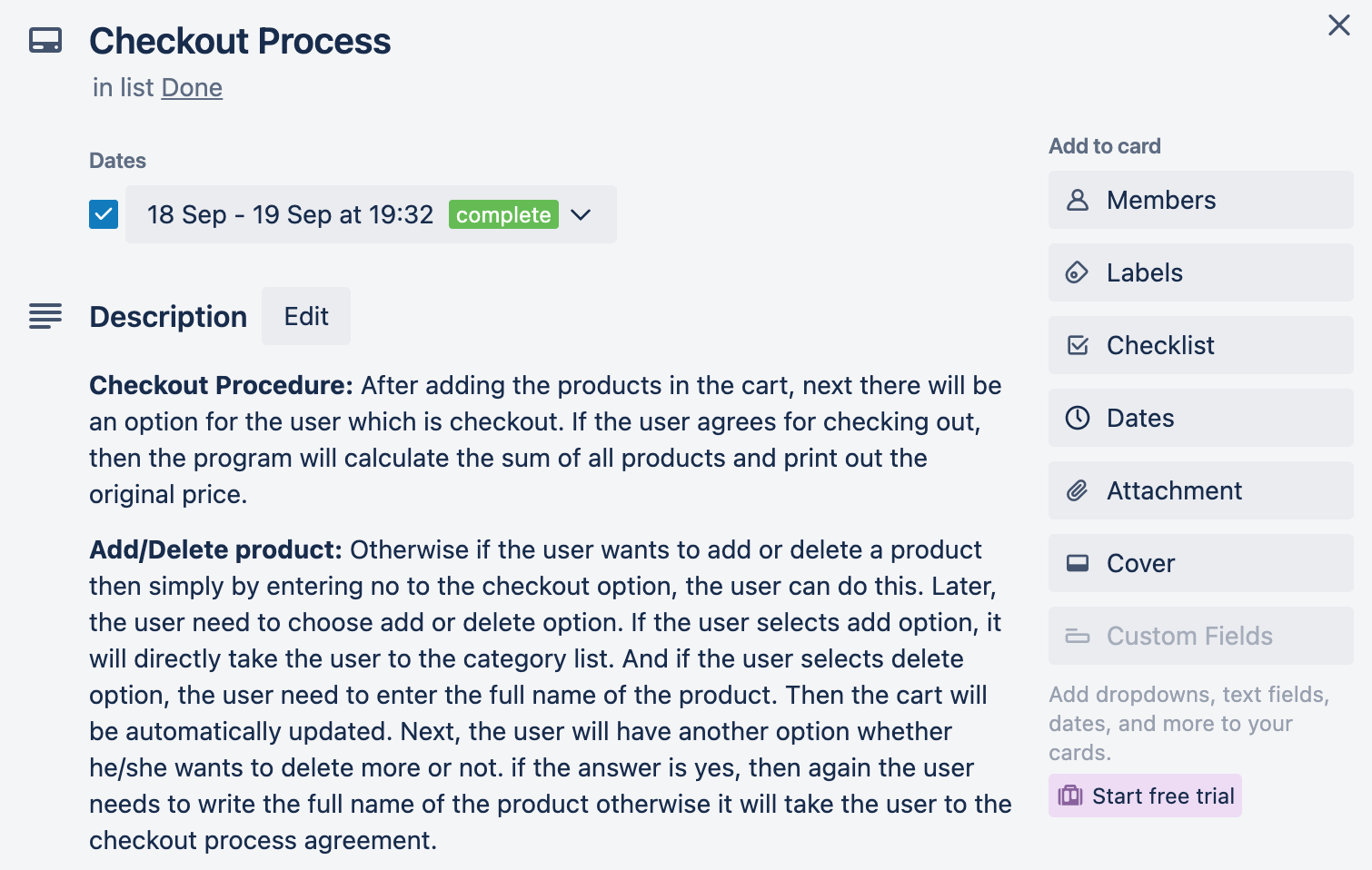The height and width of the screenshot is (870, 1372).
Task: Click the Members person icon
Action: 1078,200
